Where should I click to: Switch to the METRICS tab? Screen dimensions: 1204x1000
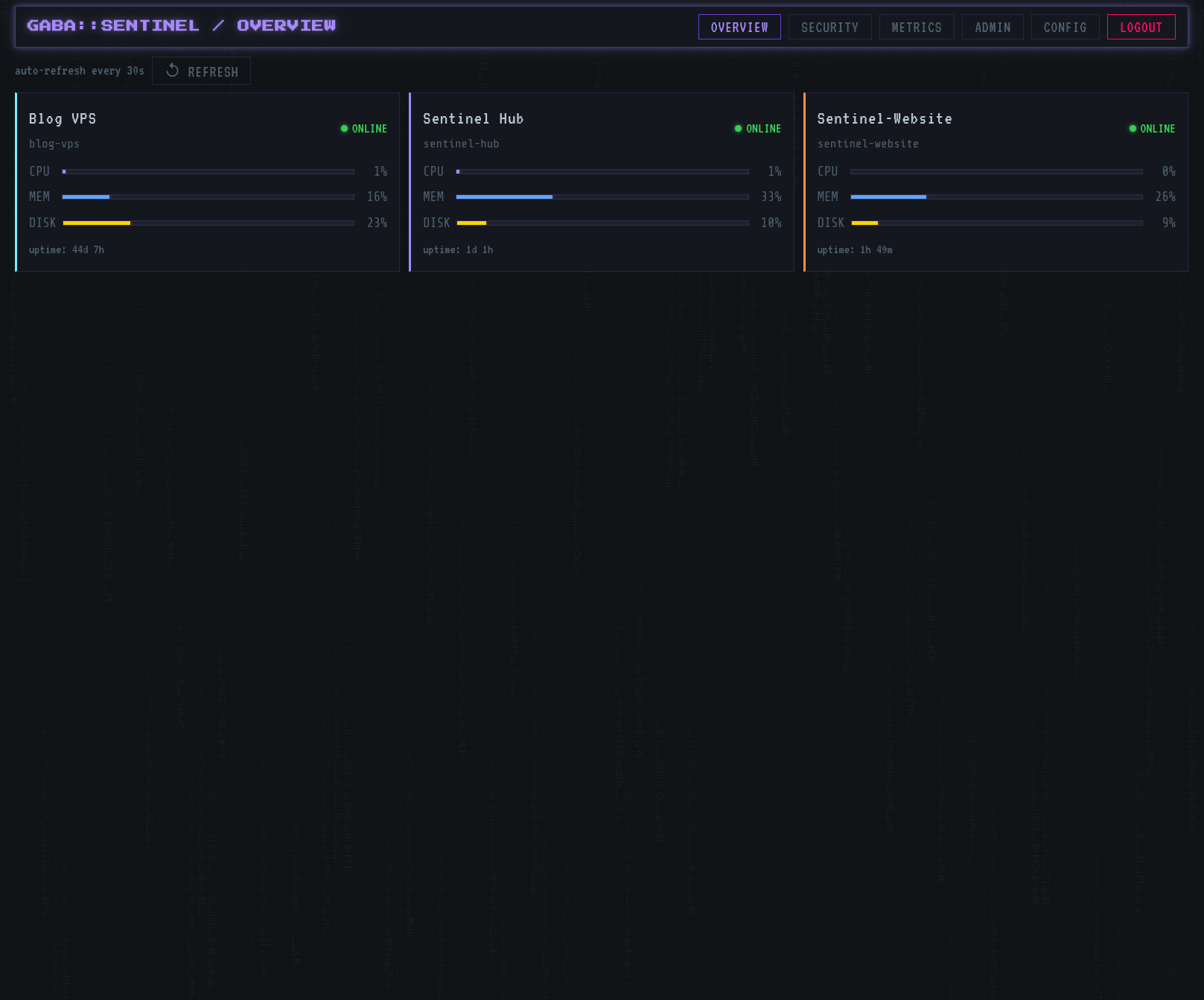click(x=917, y=27)
